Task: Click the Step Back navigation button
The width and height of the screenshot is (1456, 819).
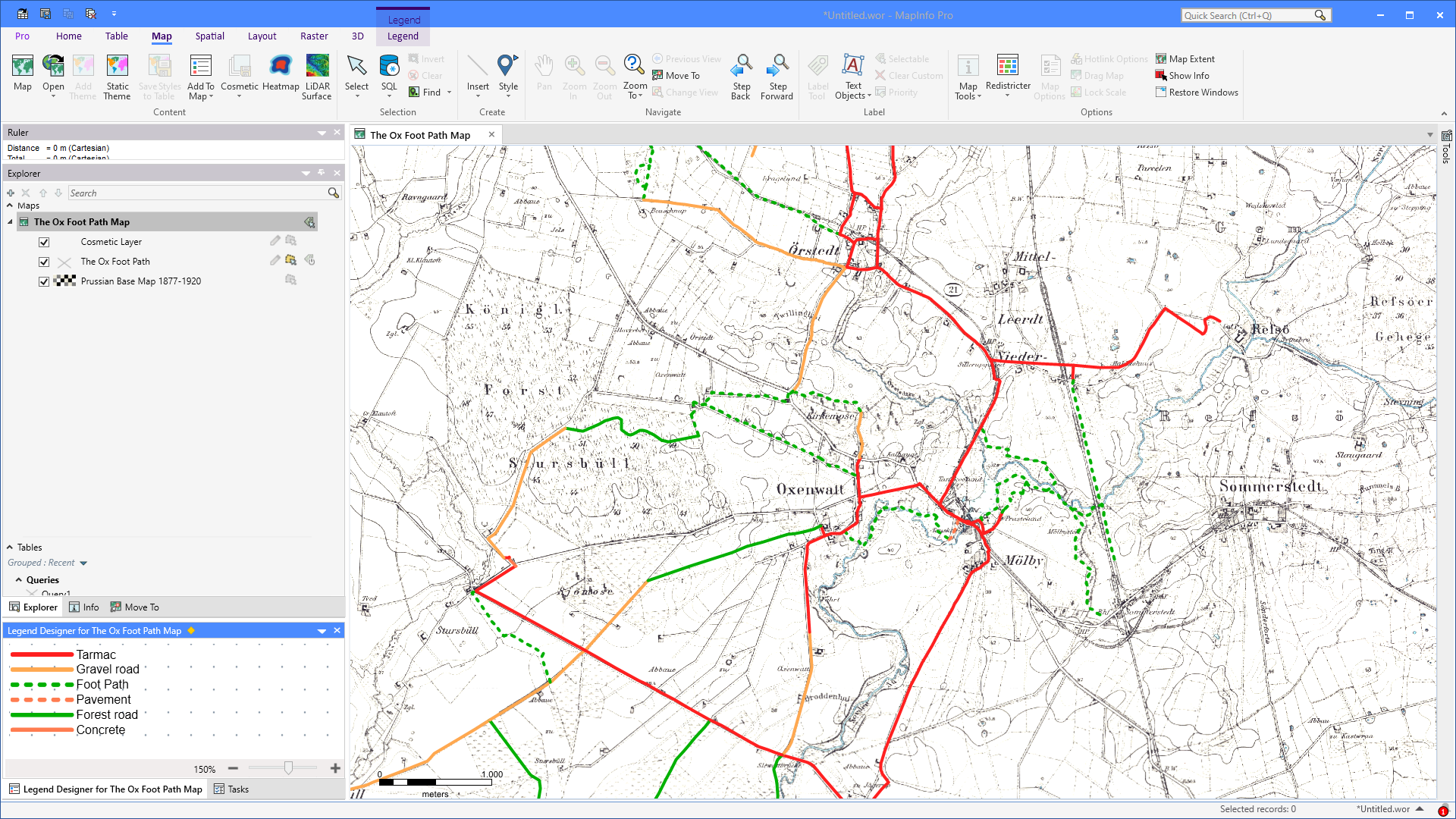Action: coord(741,74)
